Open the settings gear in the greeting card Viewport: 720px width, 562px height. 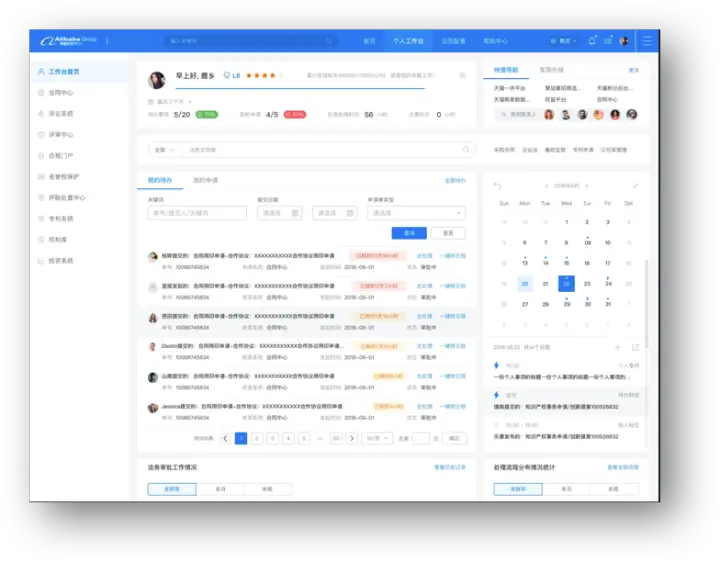coord(462,75)
